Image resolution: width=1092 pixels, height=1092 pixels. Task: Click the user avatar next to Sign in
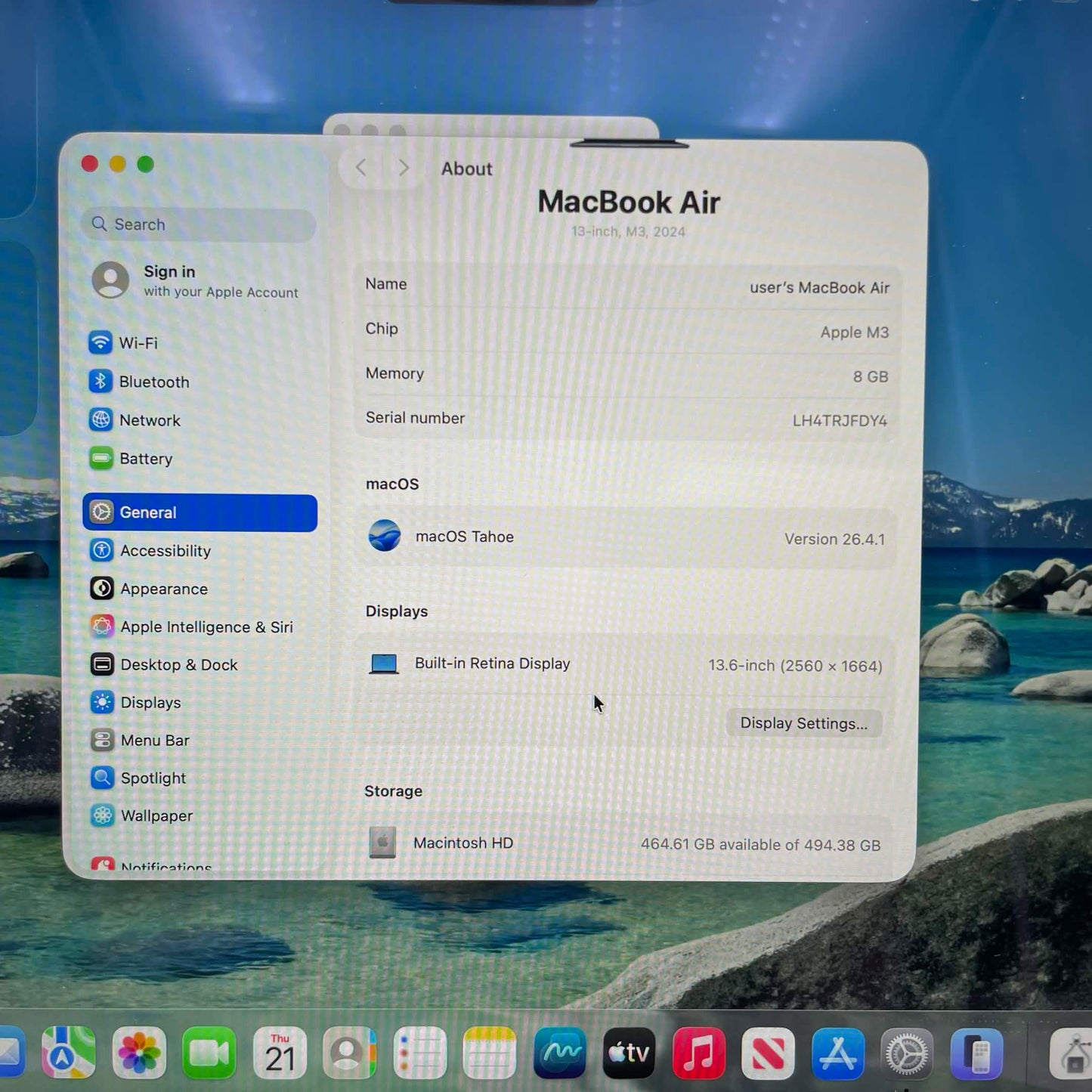point(110,280)
